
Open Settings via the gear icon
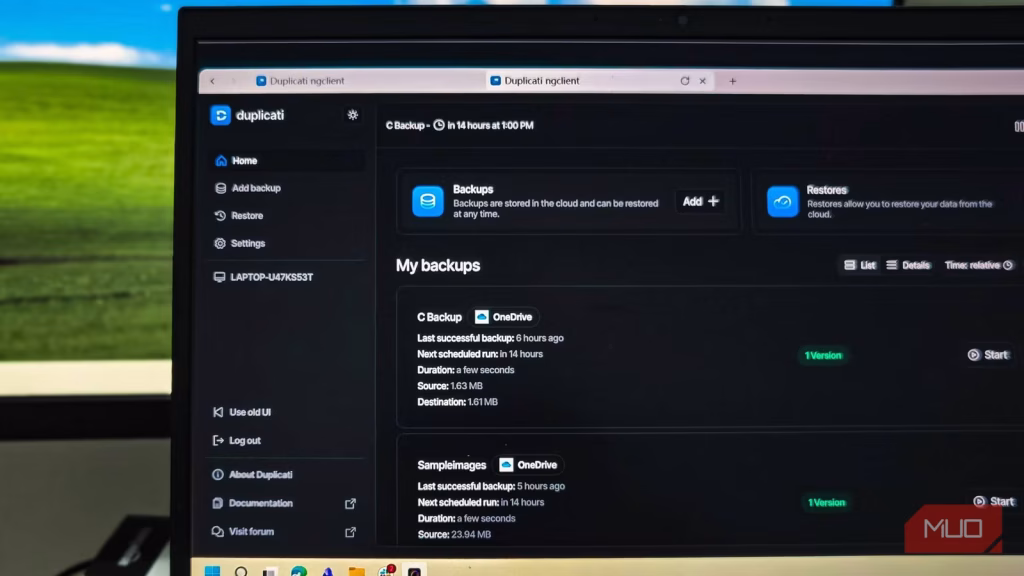pyautogui.click(x=220, y=243)
